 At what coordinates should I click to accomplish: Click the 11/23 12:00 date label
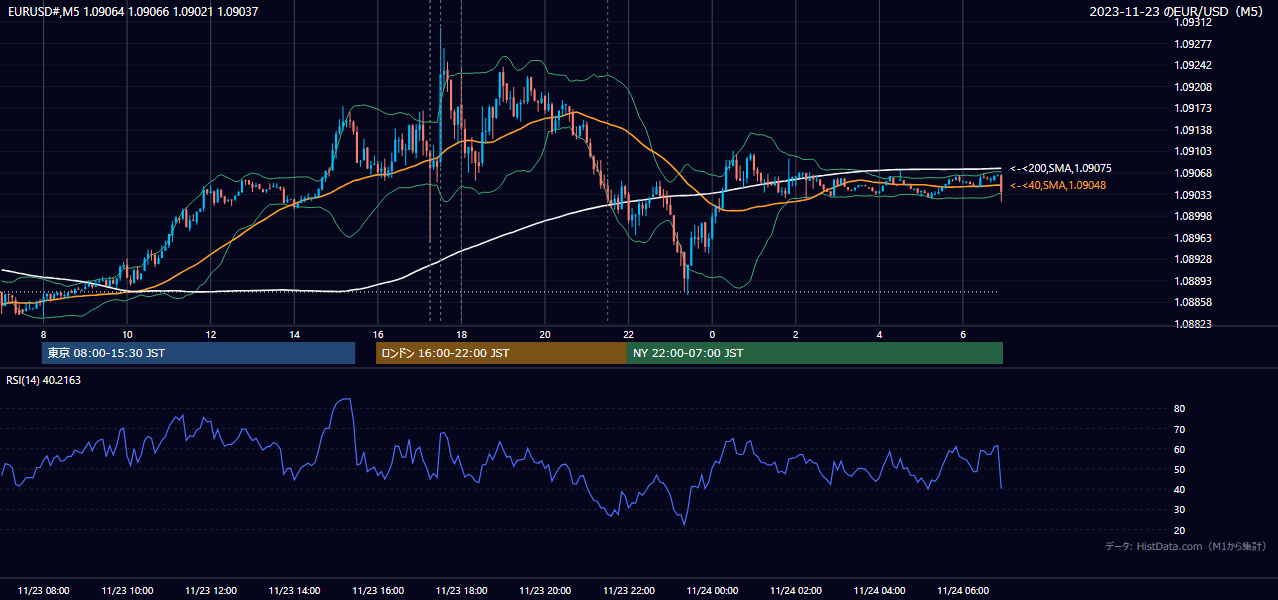(x=211, y=591)
